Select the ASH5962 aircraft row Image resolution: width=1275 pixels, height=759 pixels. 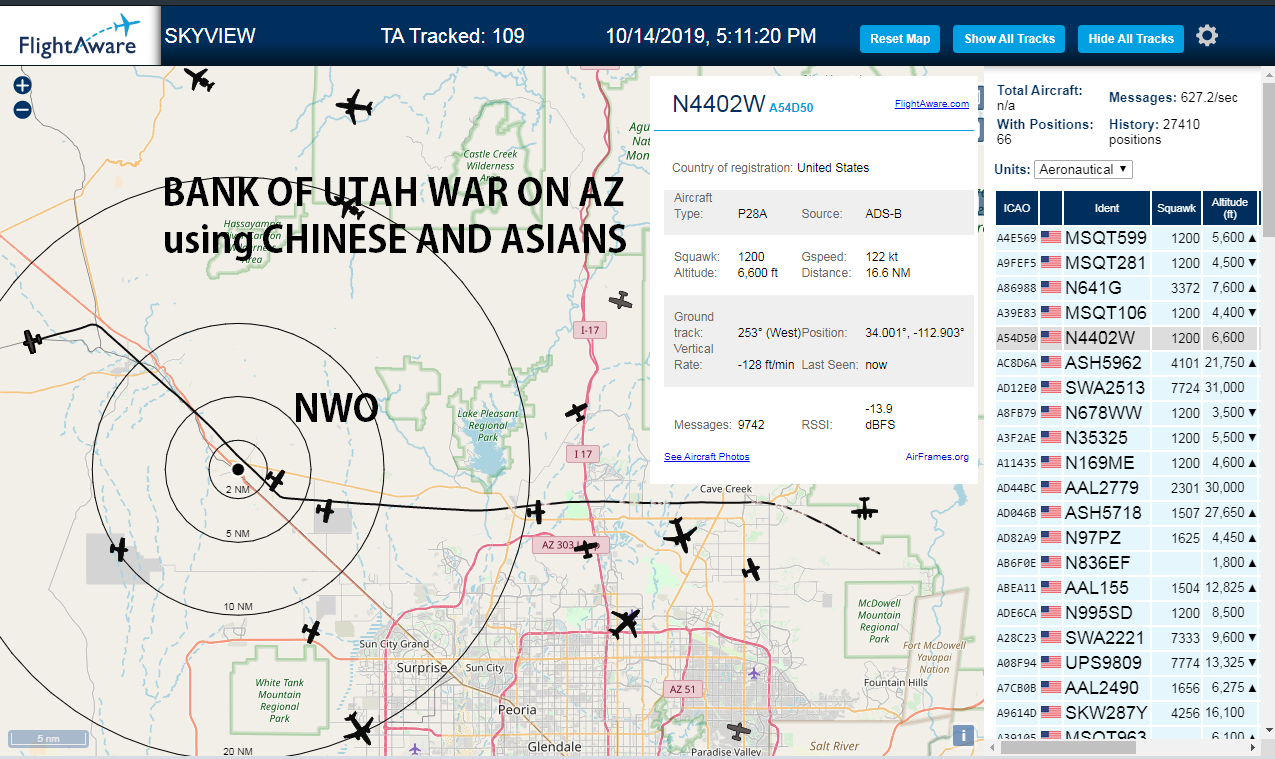pyautogui.click(x=1127, y=363)
